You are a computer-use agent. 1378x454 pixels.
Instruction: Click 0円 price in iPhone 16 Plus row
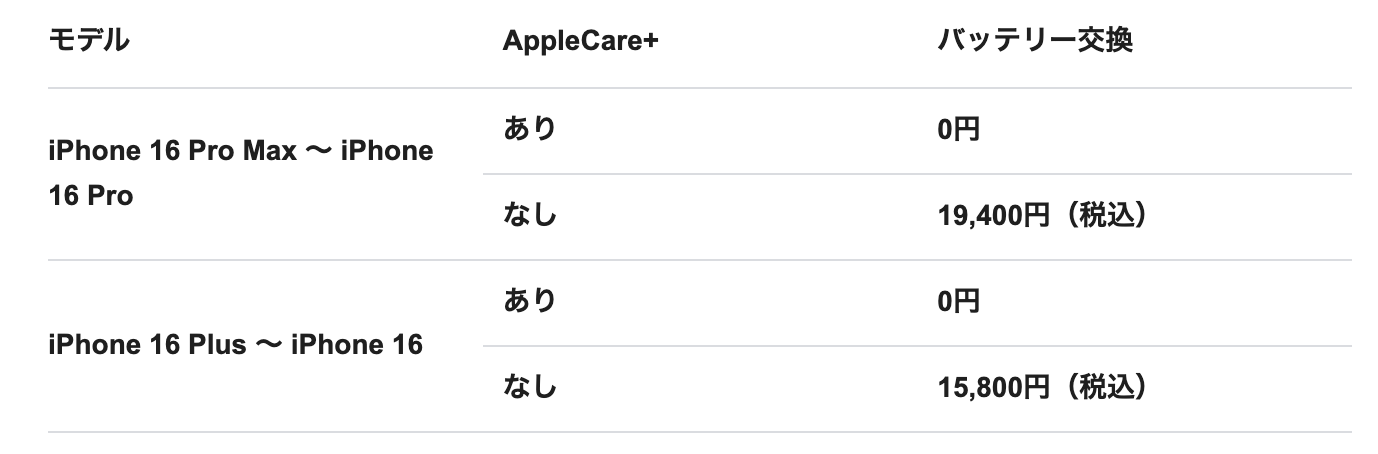click(x=958, y=302)
